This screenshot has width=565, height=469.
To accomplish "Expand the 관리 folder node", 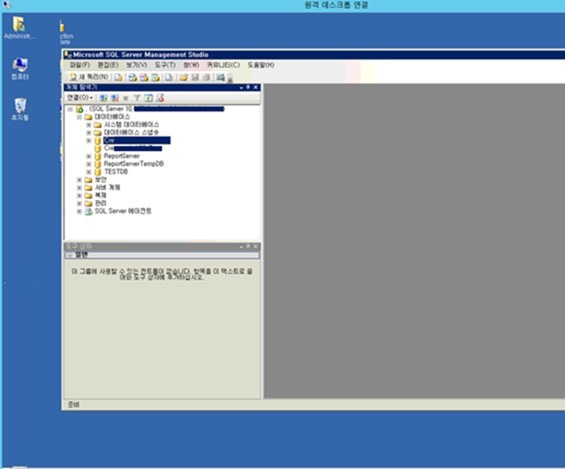I will 79,204.
